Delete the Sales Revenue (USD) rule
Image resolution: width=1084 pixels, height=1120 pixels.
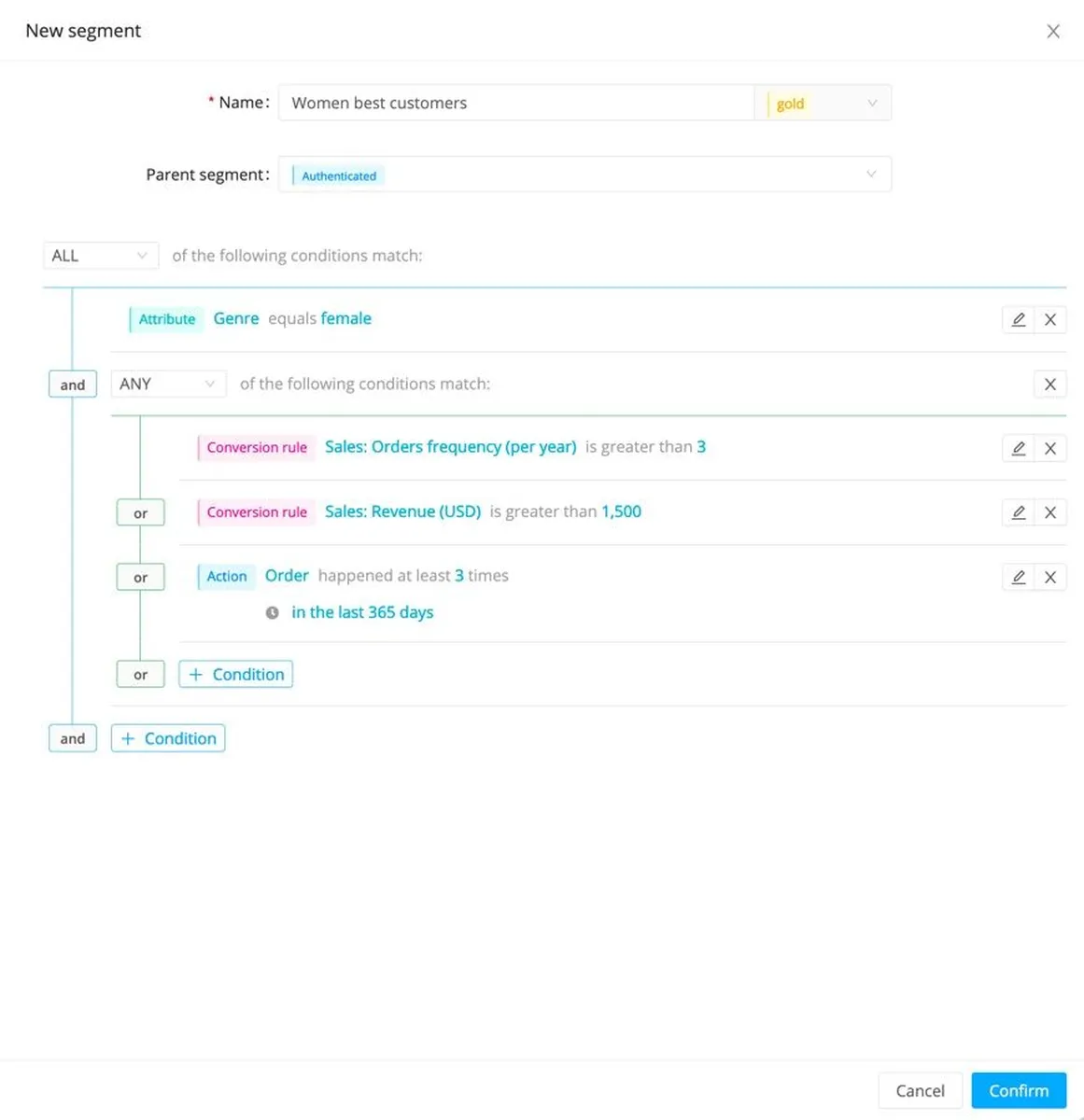[1050, 512]
